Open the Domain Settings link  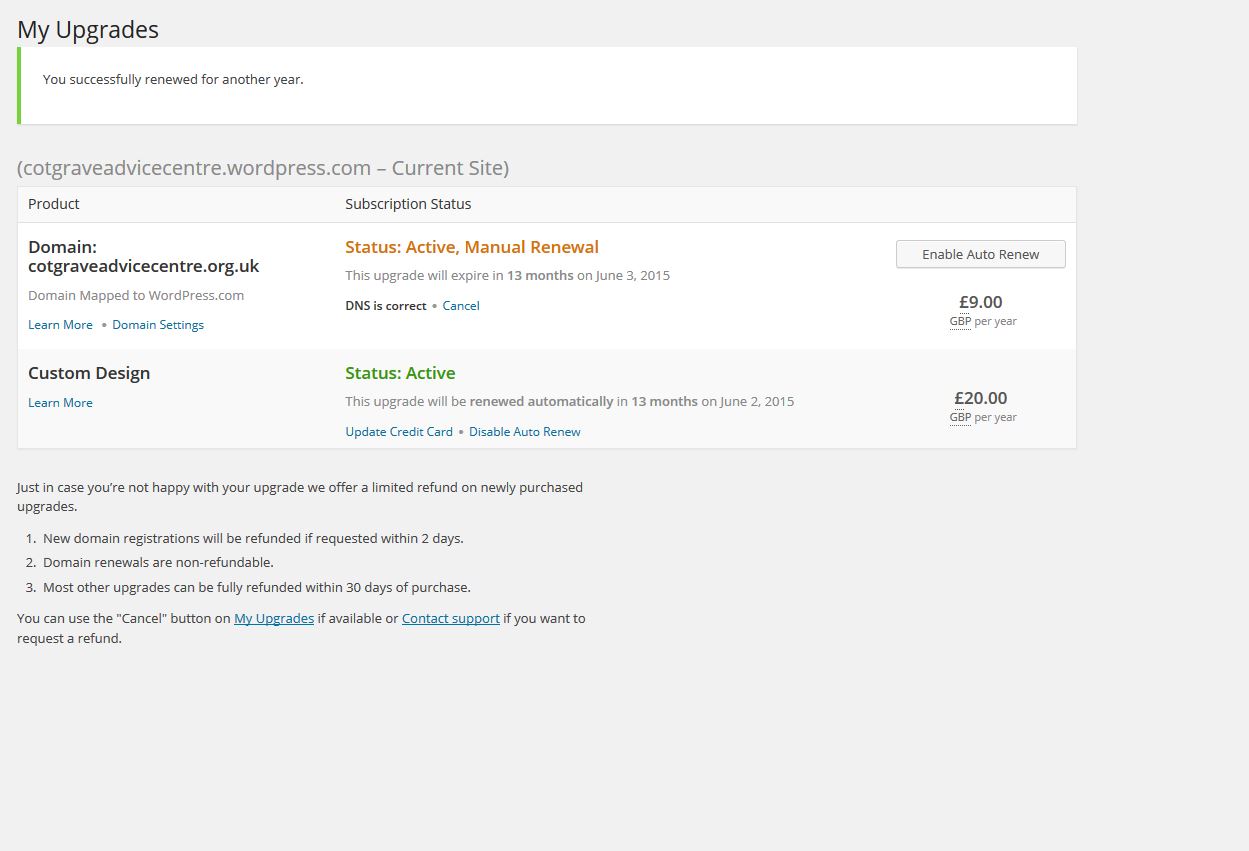[x=158, y=325]
